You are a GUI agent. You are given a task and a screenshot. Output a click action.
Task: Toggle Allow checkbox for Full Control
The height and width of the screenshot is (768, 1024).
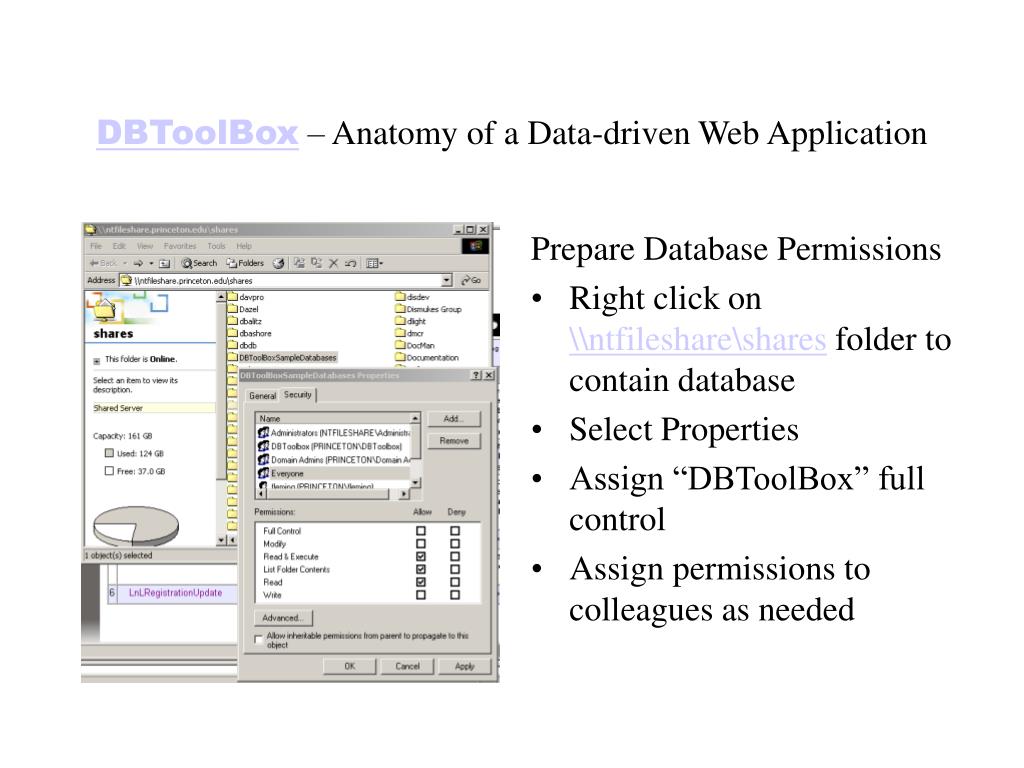(421, 531)
